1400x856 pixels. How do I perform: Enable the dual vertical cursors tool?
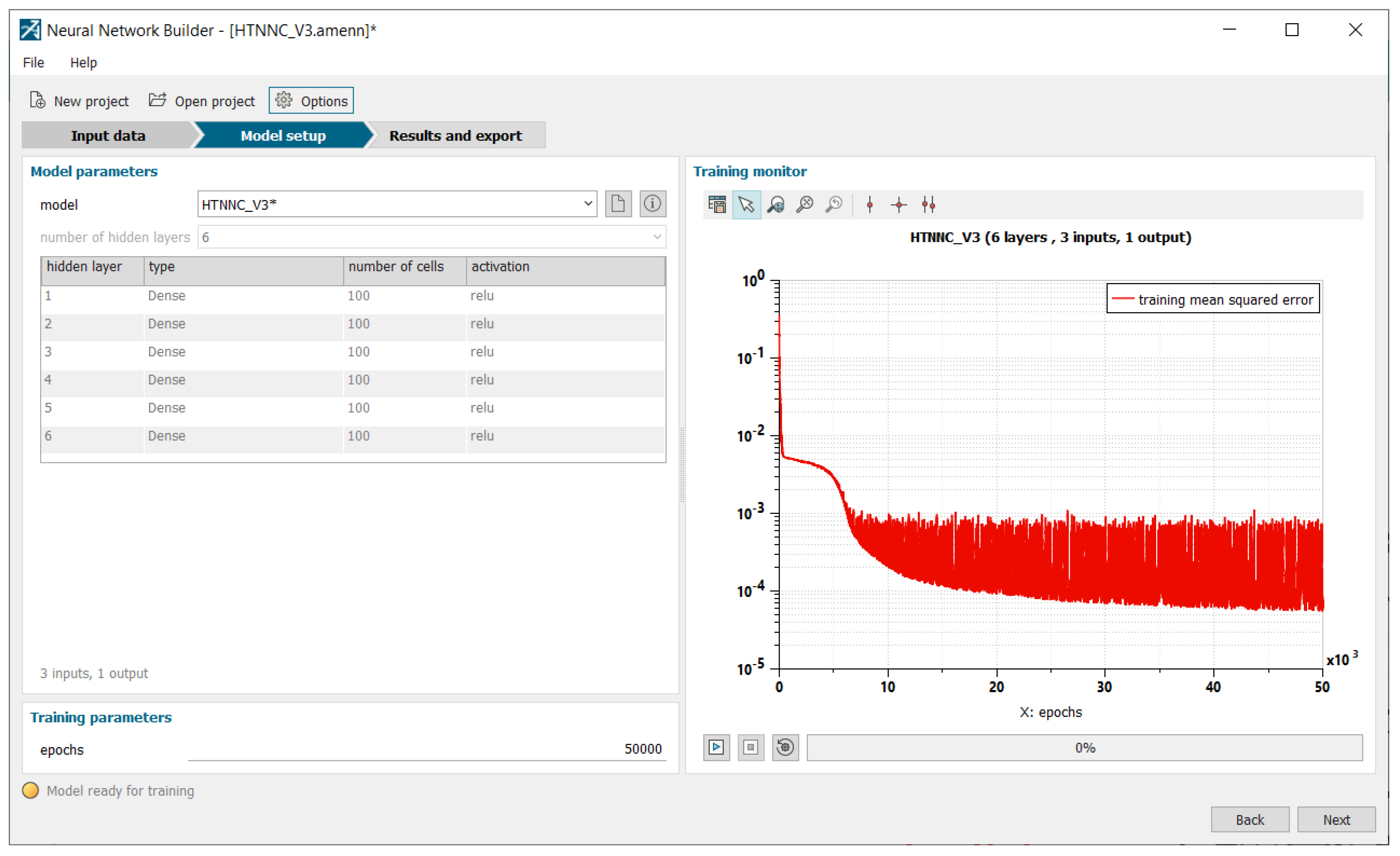928,205
